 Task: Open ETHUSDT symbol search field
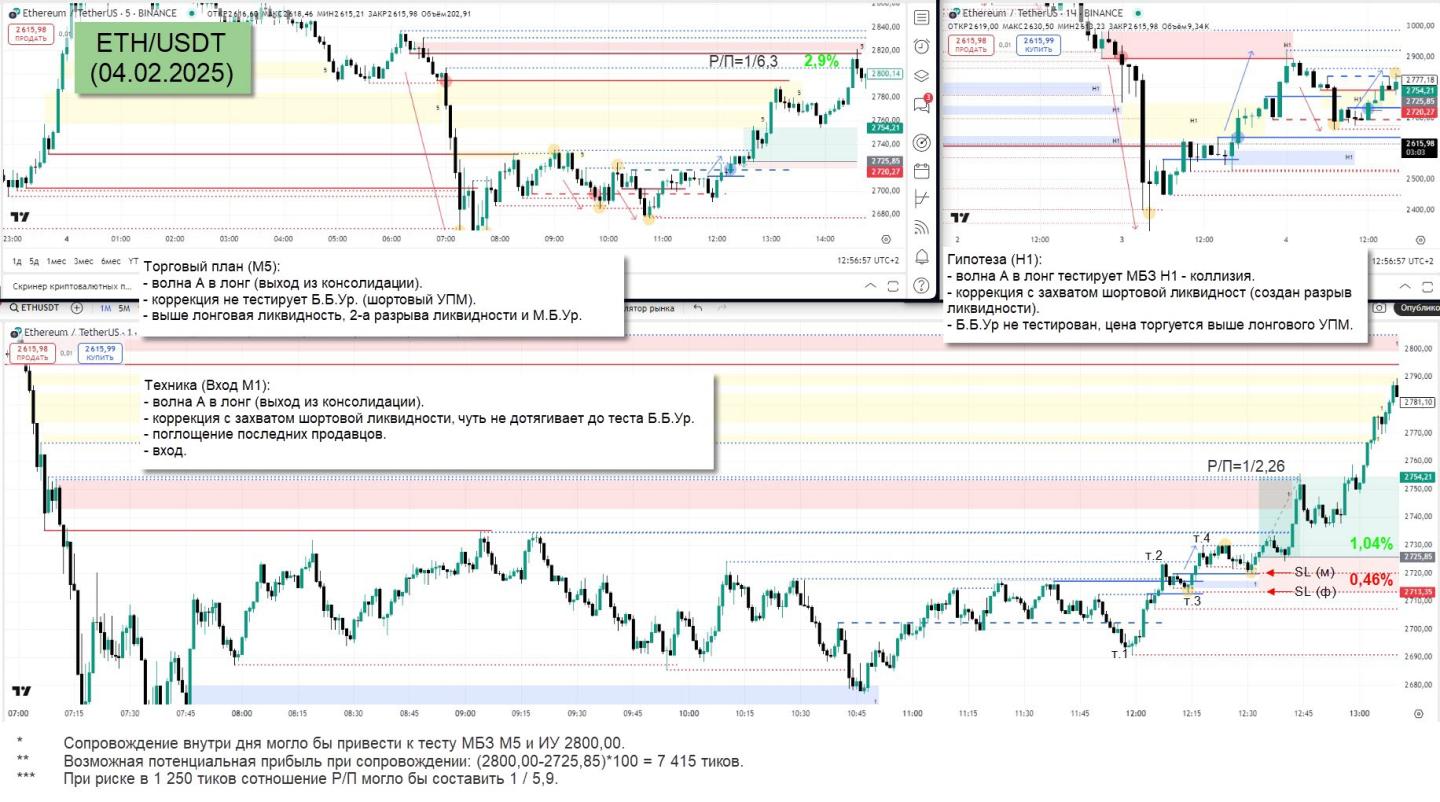tap(36, 308)
